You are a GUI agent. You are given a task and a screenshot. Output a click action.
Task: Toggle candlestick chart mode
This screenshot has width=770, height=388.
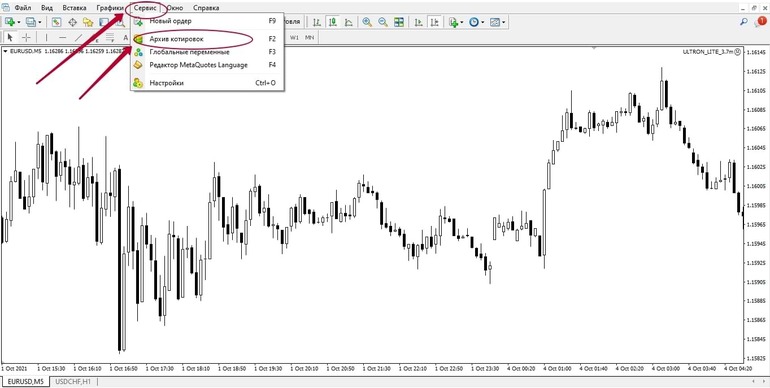coord(333,22)
